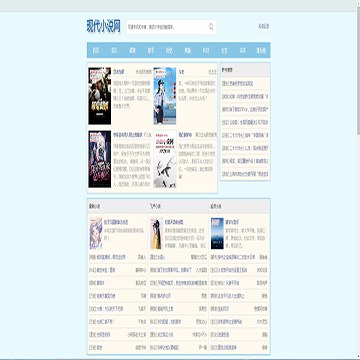
Task: Click the title beside the yellow-dress cover
Action: coord(174,222)
